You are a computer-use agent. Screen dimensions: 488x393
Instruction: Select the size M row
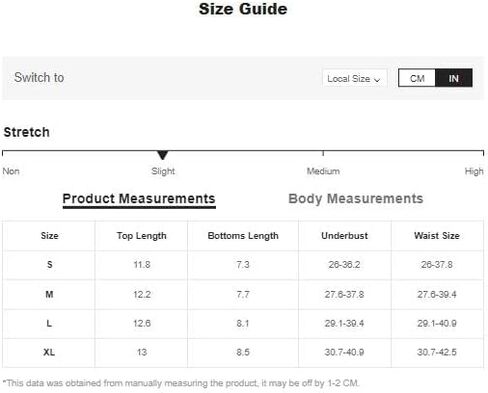click(x=243, y=294)
